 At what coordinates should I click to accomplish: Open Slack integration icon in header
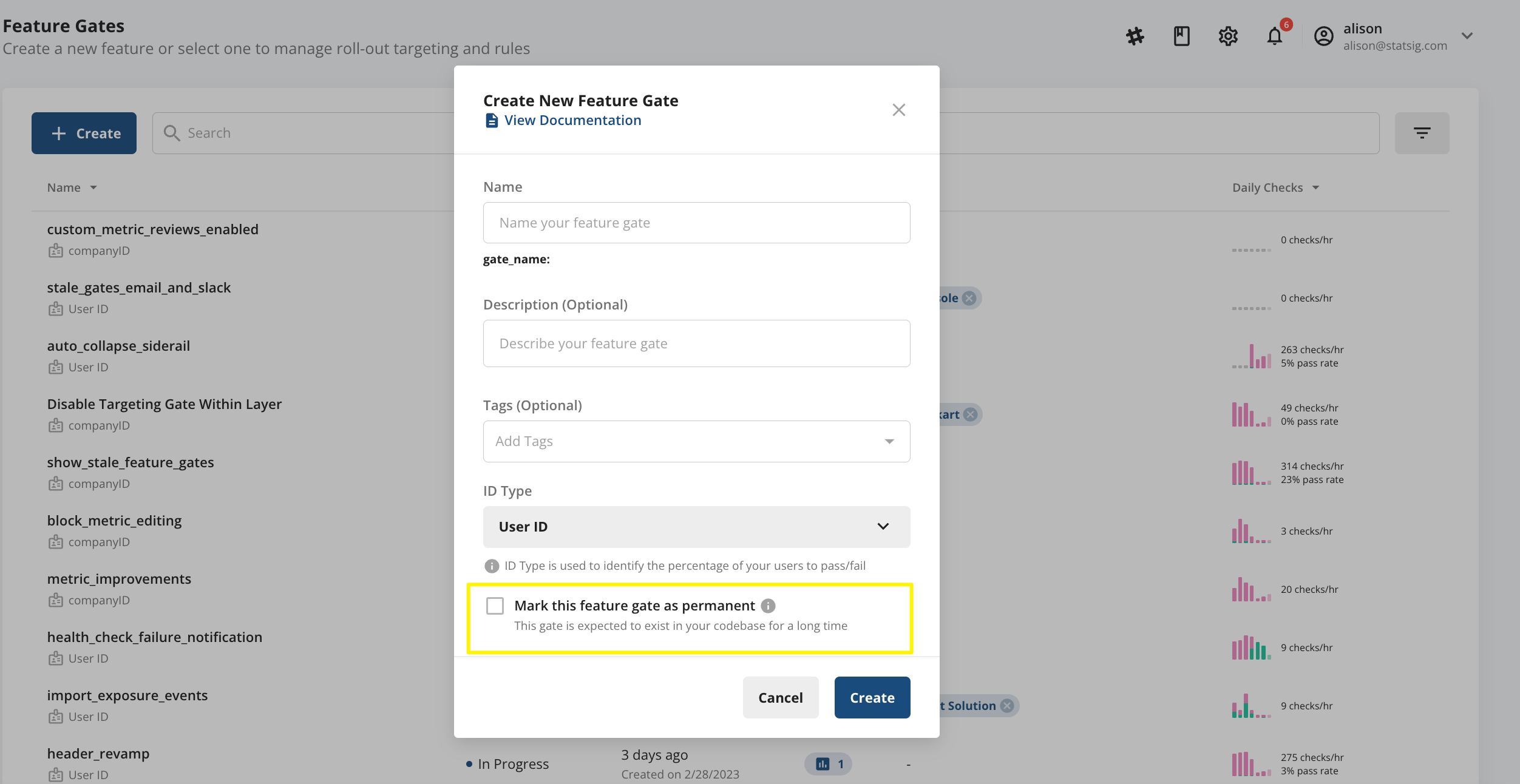(1135, 36)
